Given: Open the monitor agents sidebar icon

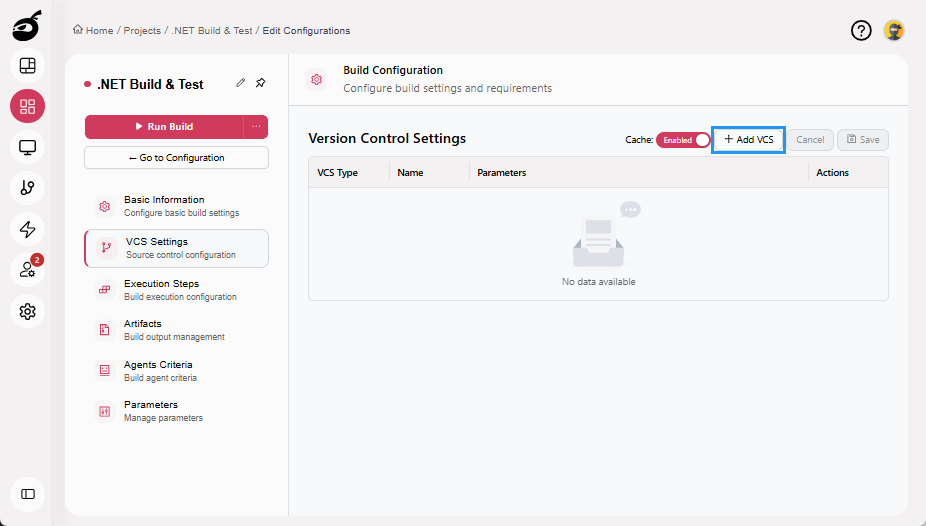Looking at the screenshot, I should 28,147.
